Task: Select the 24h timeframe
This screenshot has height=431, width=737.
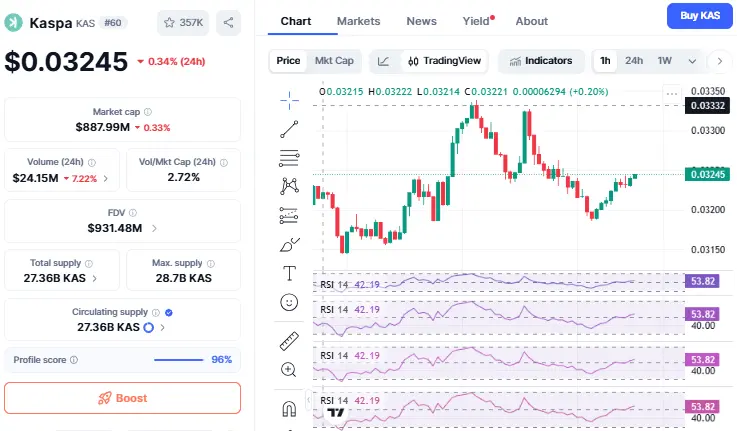Action: (x=634, y=61)
